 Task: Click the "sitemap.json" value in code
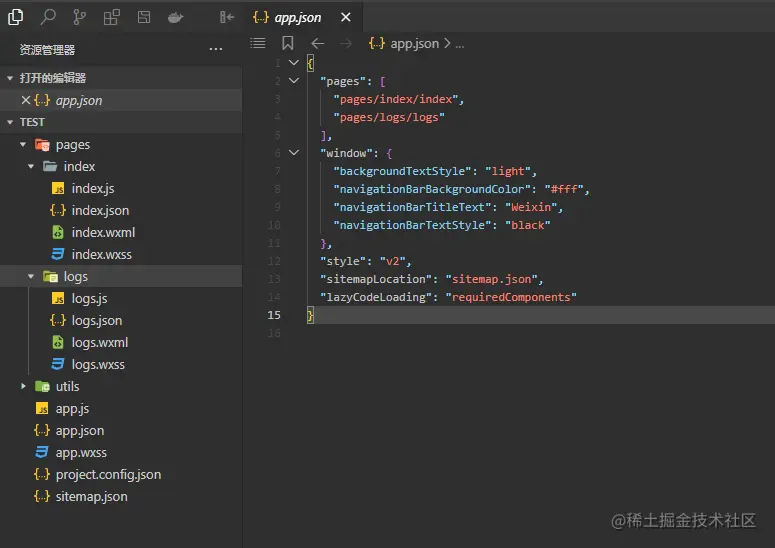tap(492, 279)
